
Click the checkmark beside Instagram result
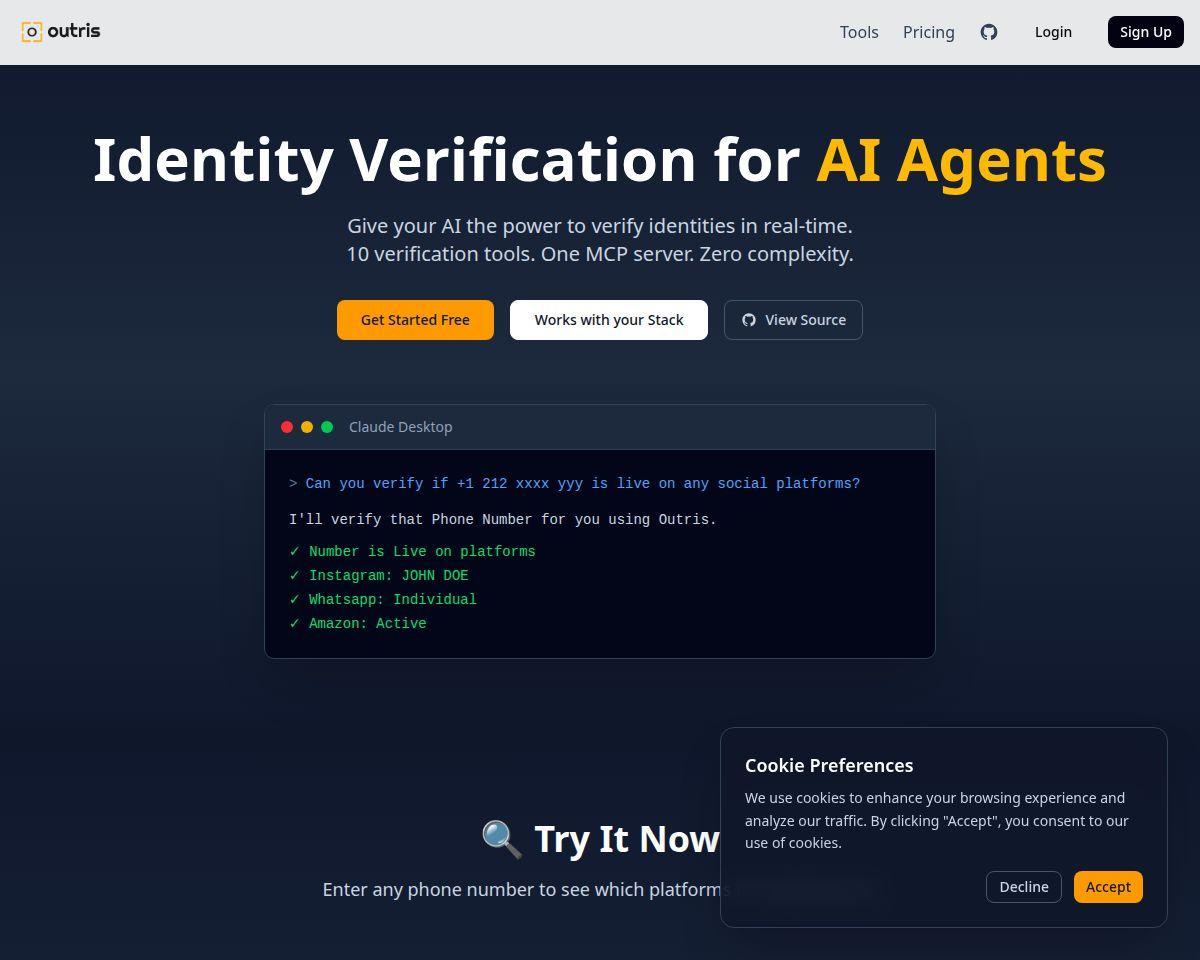point(295,576)
